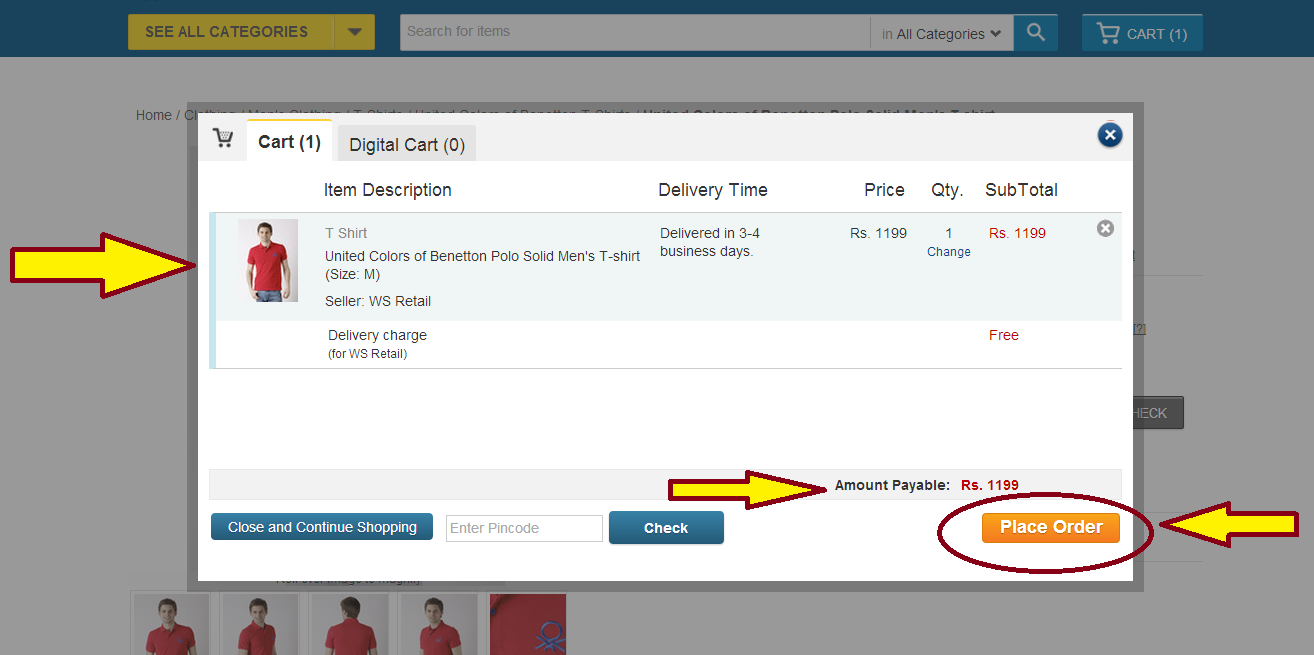The image size is (1314, 655).
Task: Click the 'Delivery charge' label
Action: (x=377, y=335)
